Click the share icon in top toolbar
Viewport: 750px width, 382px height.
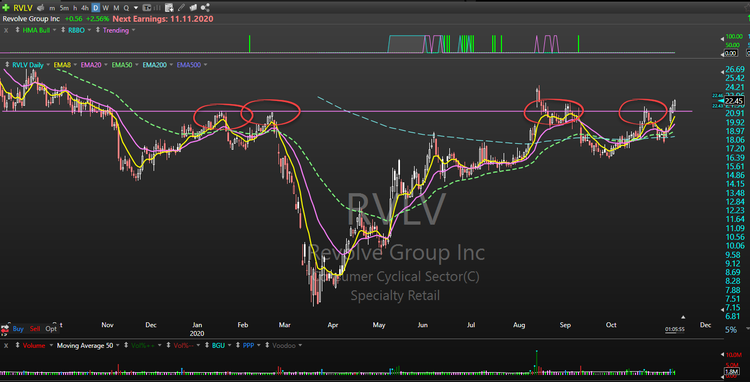(205, 8)
